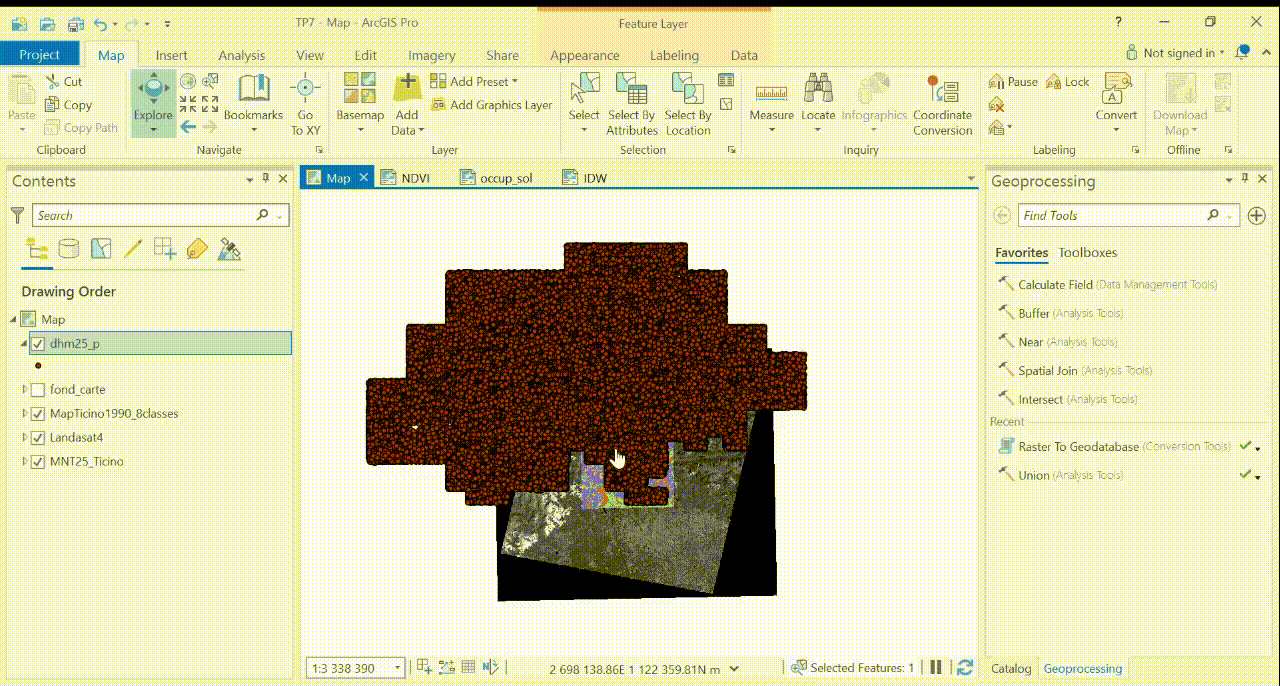Screen dimensions: 1280x686
Task: Expand the MNT25_Ticino layer
Action: pyautogui.click(x=25, y=462)
